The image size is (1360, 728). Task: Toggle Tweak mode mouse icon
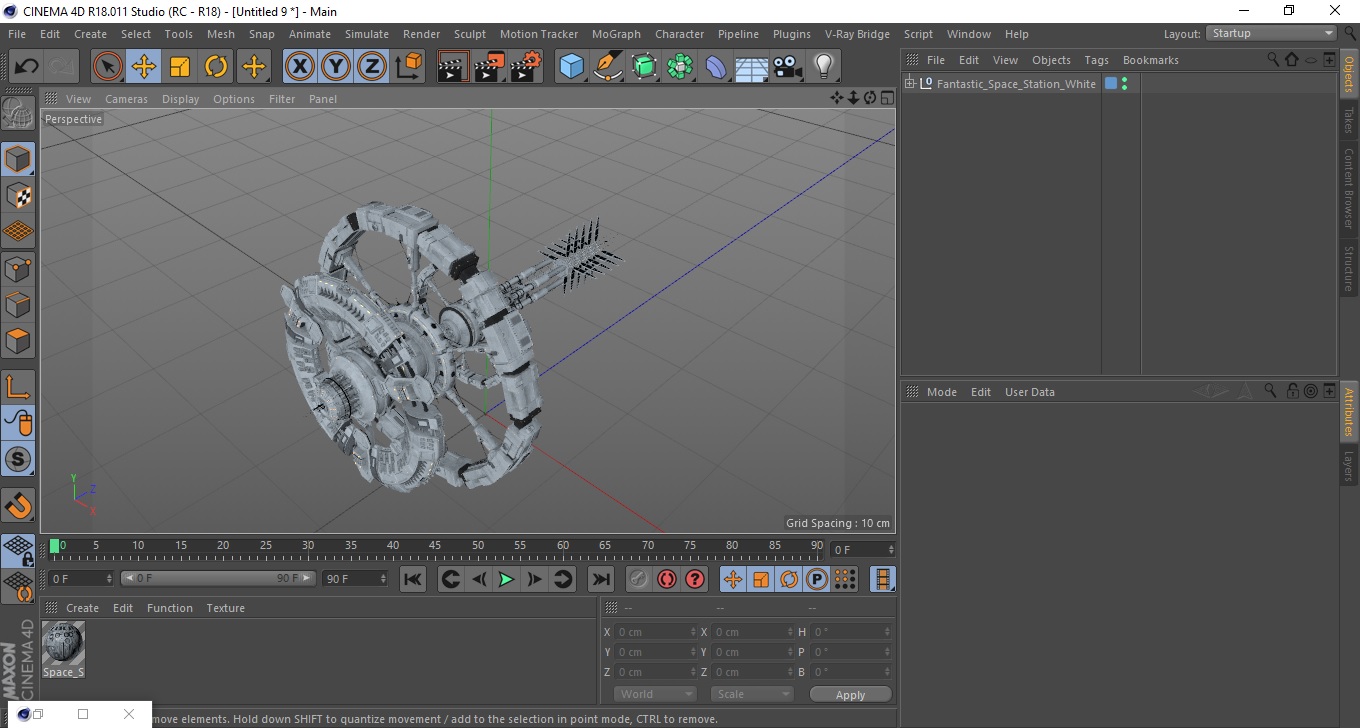(x=18, y=423)
